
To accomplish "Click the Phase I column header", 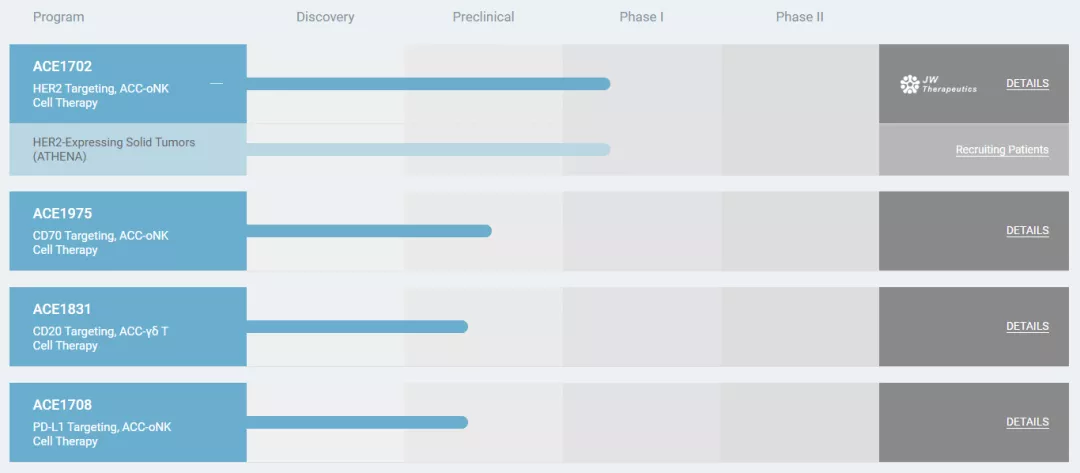I will pyautogui.click(x=641, y=17).
